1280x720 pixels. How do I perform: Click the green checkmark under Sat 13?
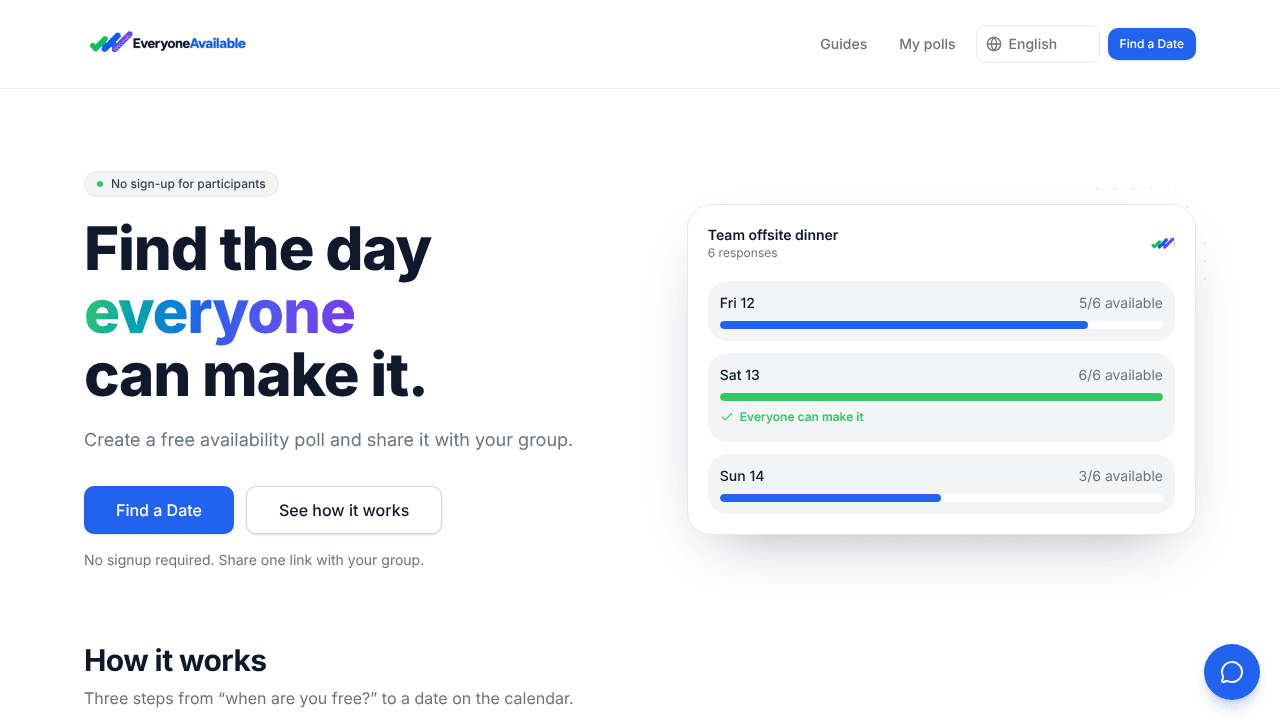(727, 417)
